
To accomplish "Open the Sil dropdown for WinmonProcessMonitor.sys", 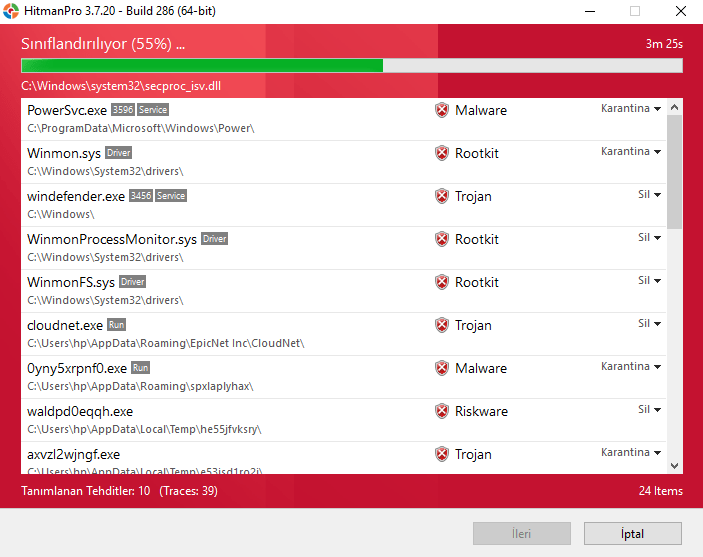I will click(x=649, y=238).
